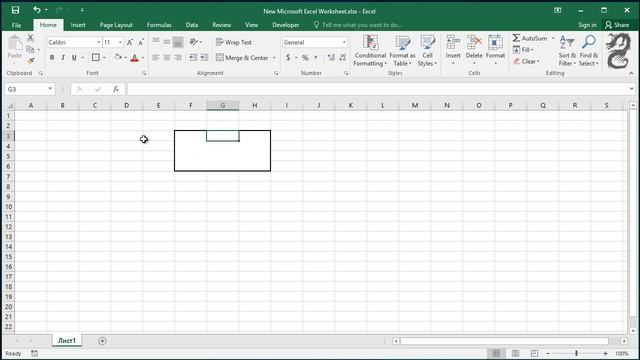Align text left
Image resolution: width=640 pixels, height=360 pixels.
[156, 58]
